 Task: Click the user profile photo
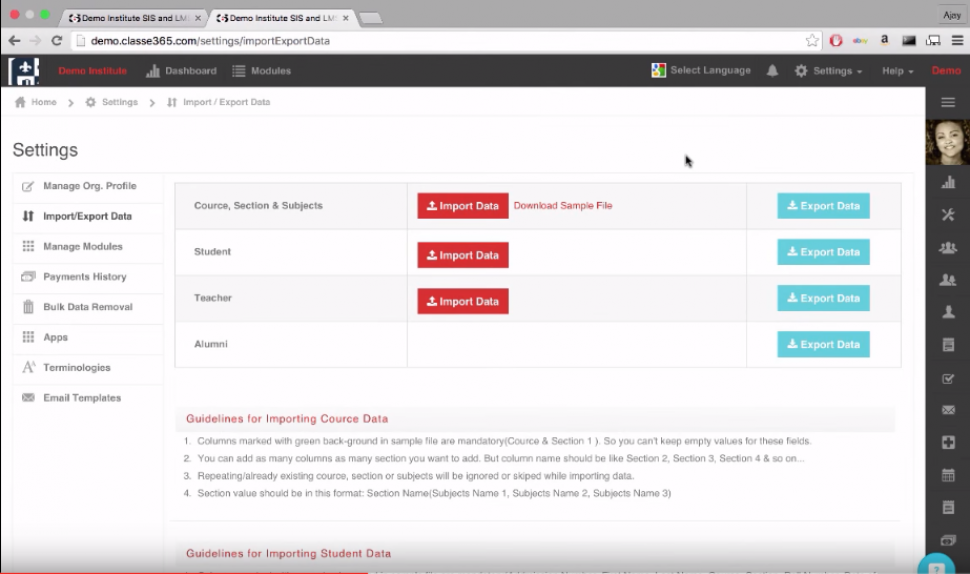point(948,142)
